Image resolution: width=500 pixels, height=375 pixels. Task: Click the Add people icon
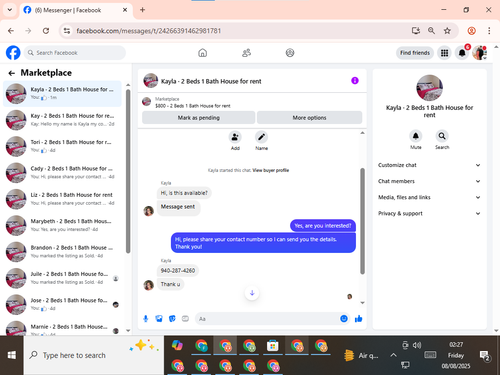(x=235, y=137)
